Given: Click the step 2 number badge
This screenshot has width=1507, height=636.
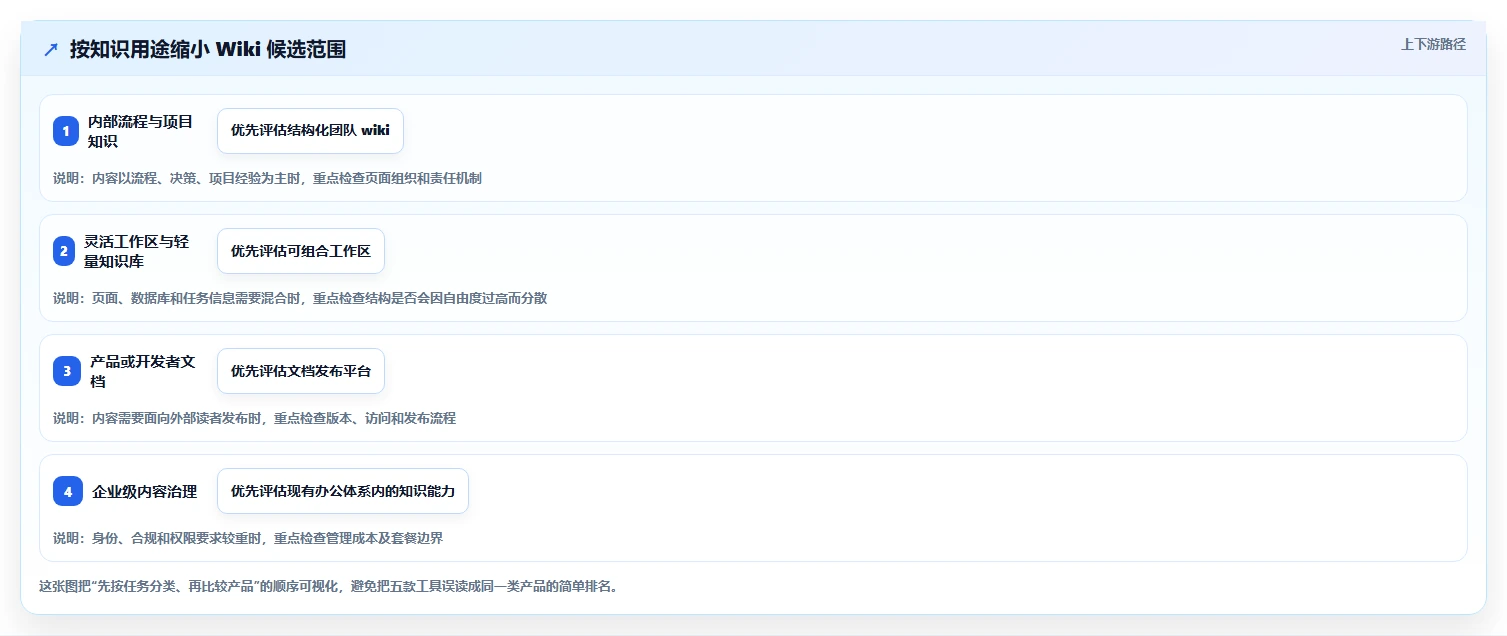Looking at the screenshot, I should [x=64, y=251].
